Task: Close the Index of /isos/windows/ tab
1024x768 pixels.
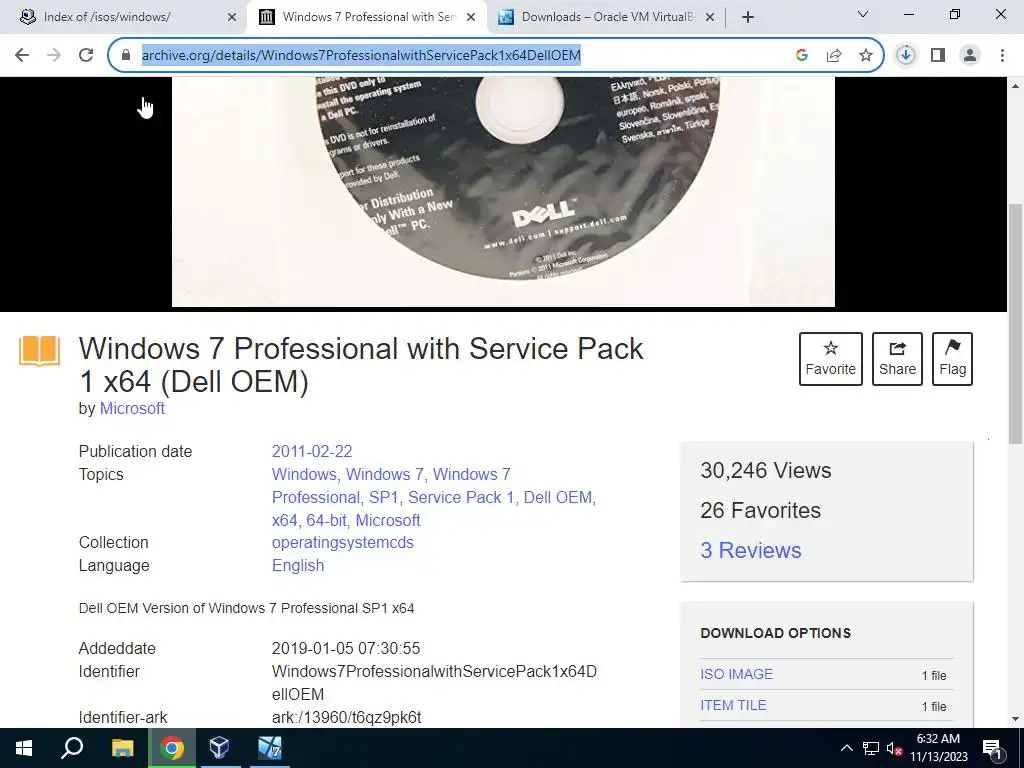Action: click(231, 18)
